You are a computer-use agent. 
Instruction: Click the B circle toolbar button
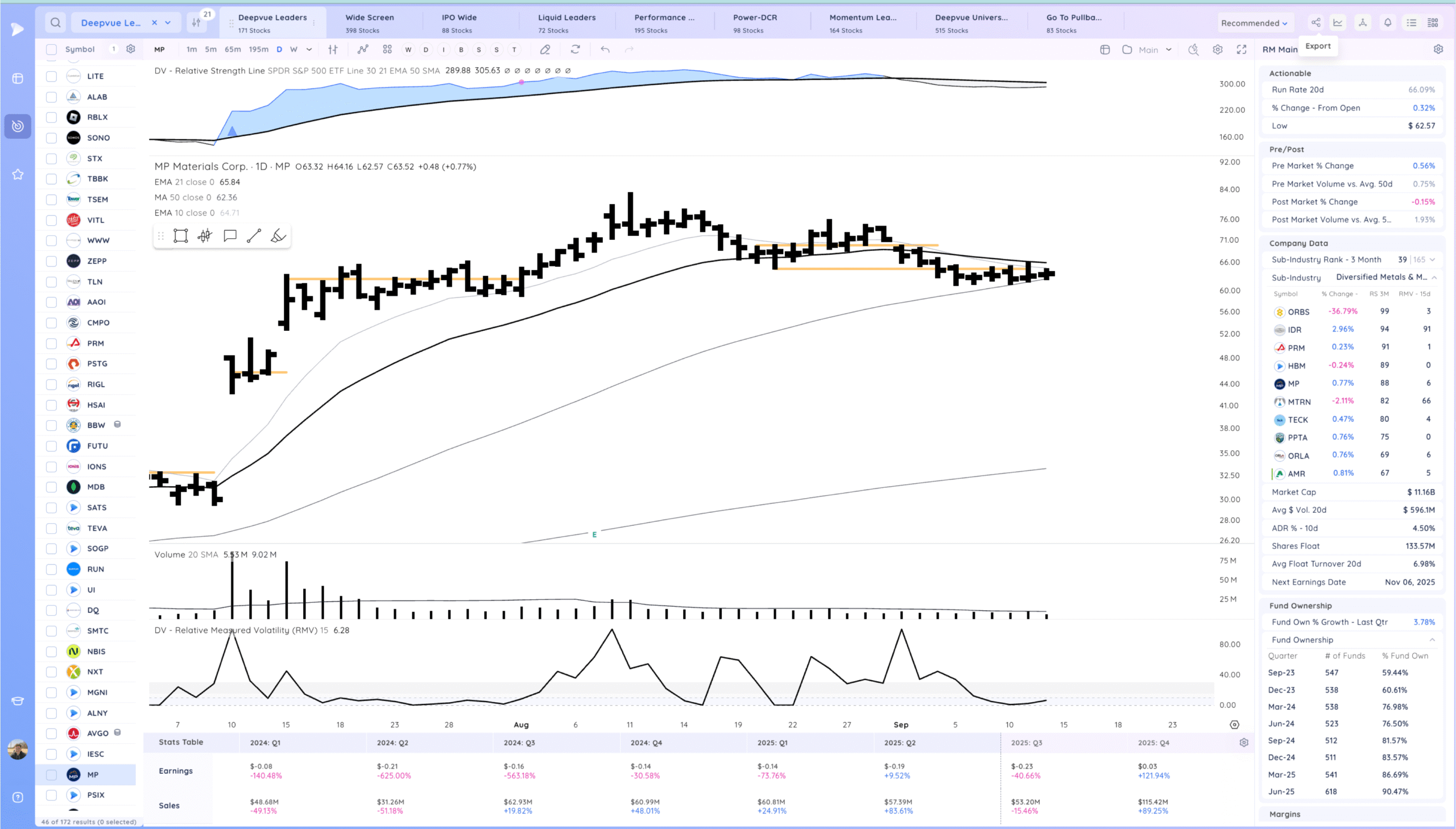click(461, 49)
